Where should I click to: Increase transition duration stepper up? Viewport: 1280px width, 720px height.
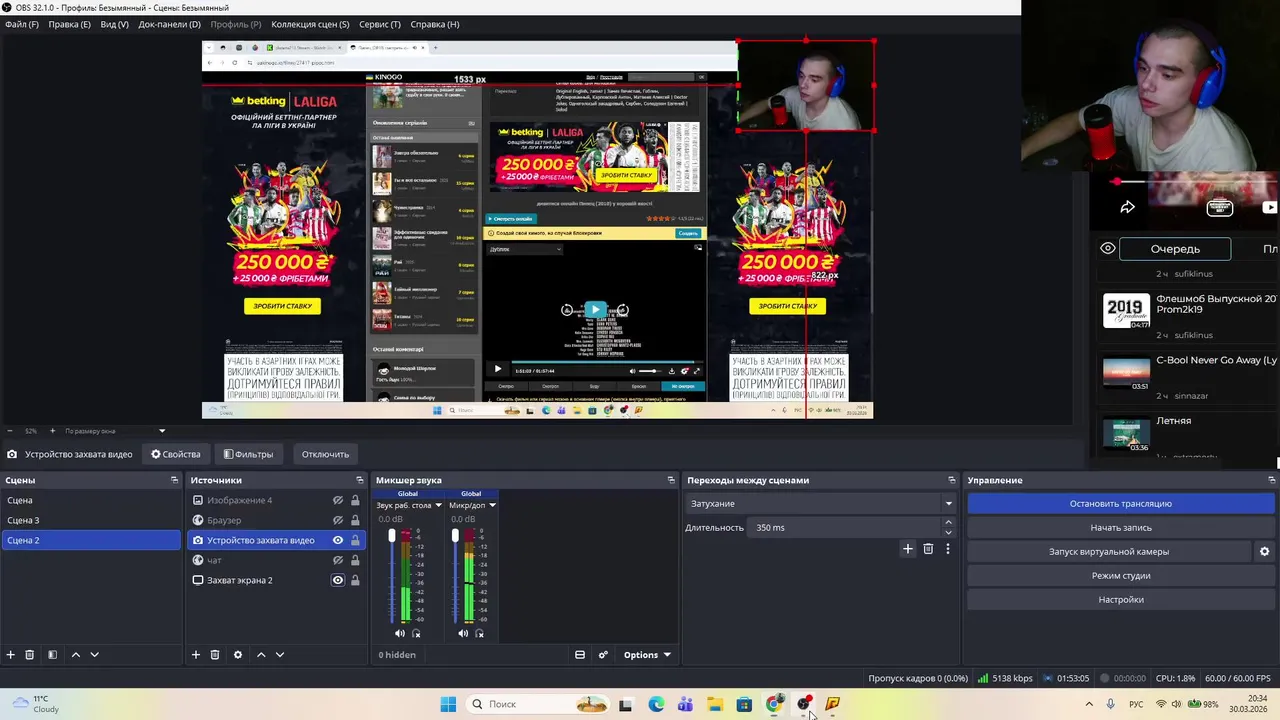(x=948, y=522)
